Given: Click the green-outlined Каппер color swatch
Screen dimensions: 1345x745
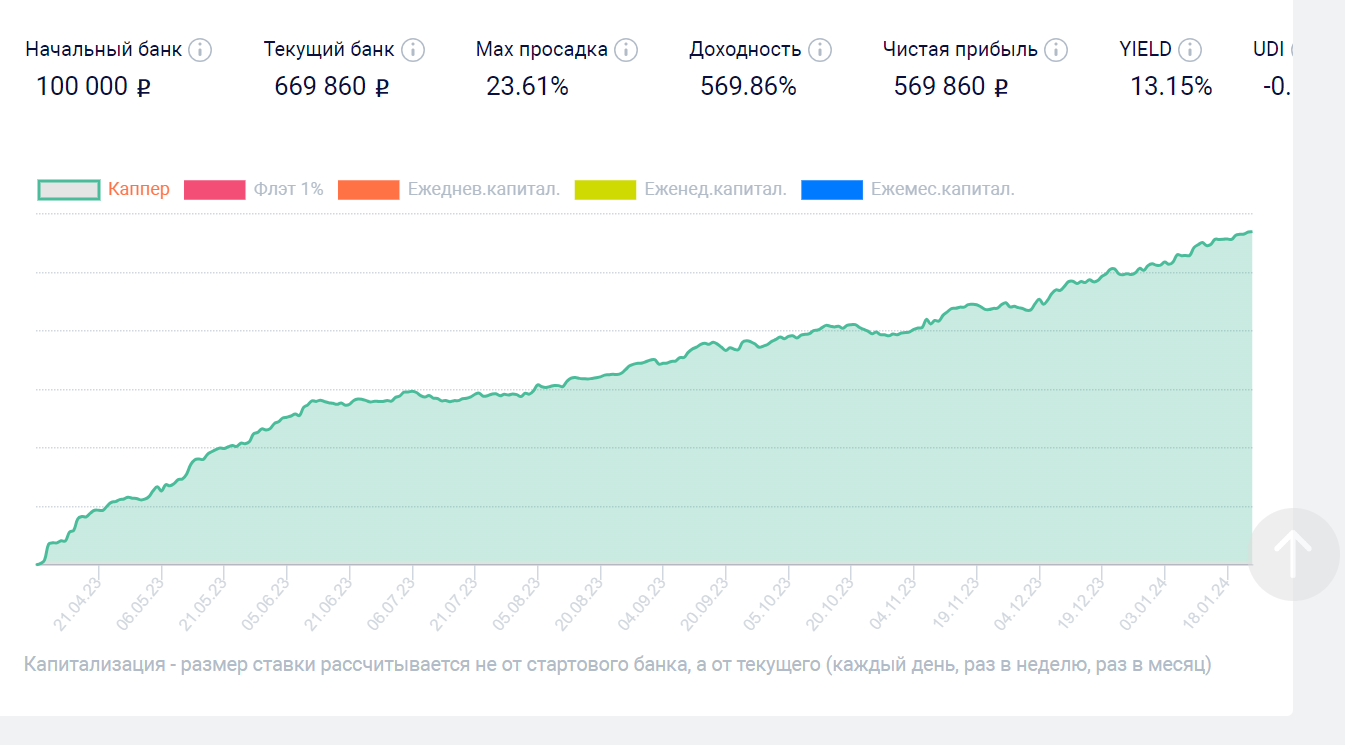Looking at the screenshot, I should coord(68,190).
